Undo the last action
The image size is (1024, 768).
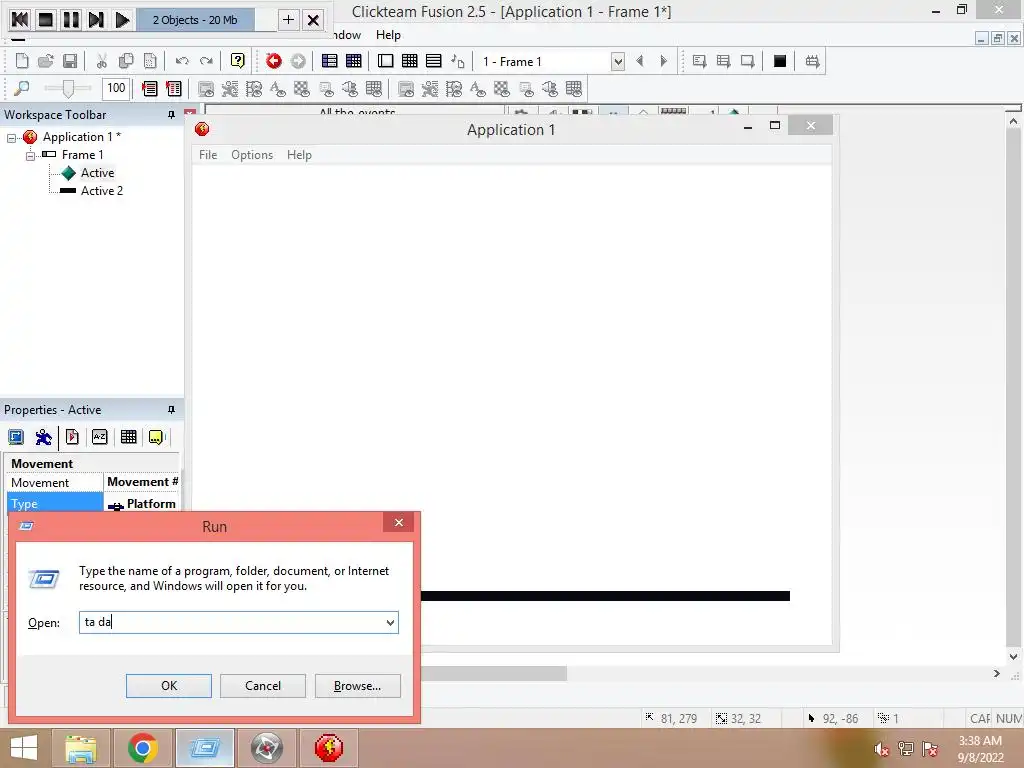tap(182, 61)
